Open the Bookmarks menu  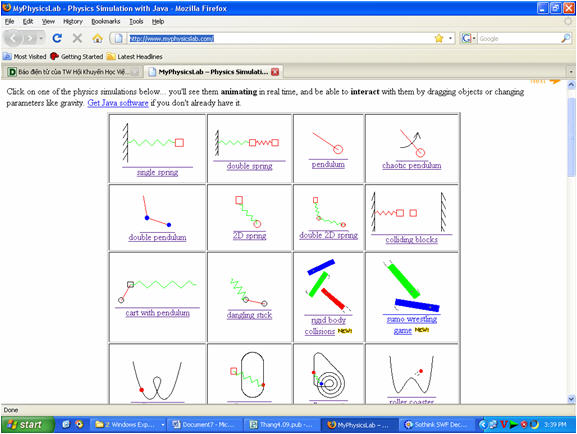click(106, 21)
